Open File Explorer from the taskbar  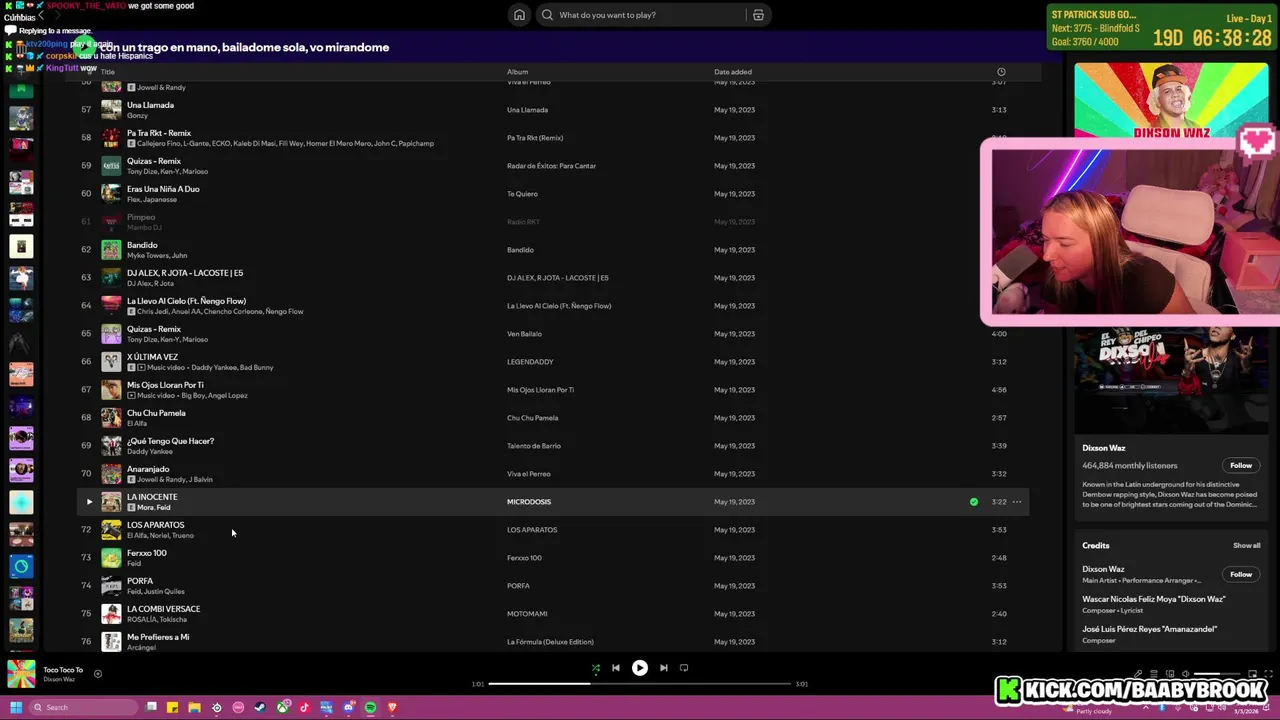(194, 708)
